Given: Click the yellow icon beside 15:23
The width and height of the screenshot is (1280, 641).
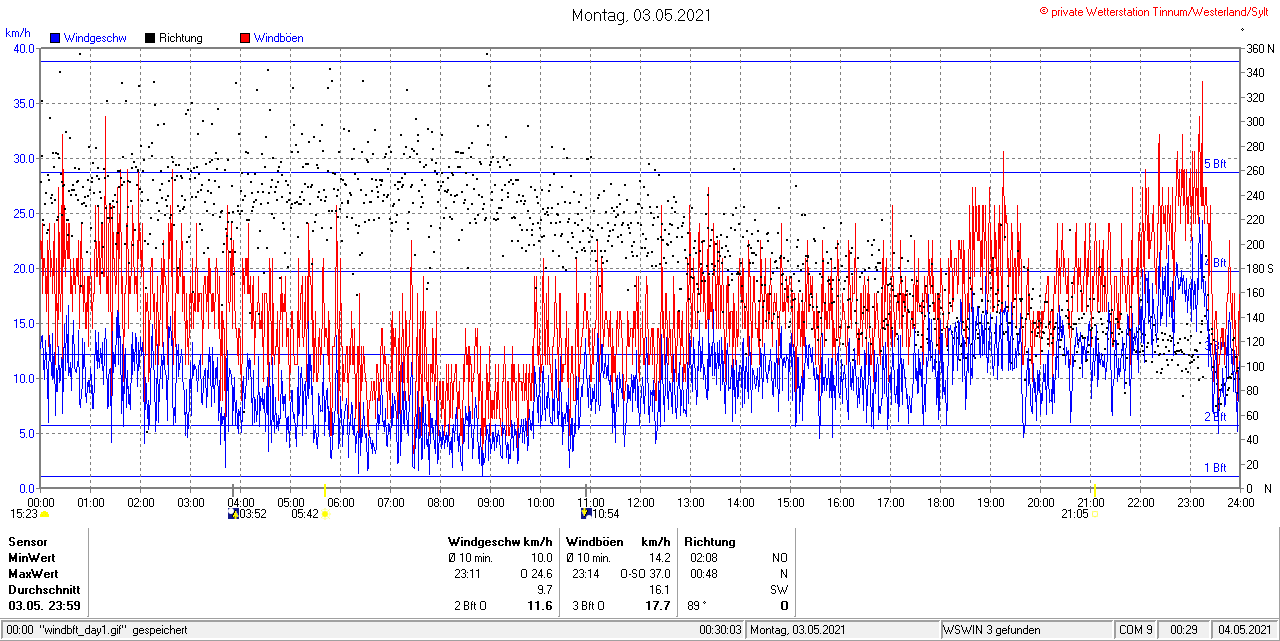Looking at the screenshot, I should coord(44,514).
